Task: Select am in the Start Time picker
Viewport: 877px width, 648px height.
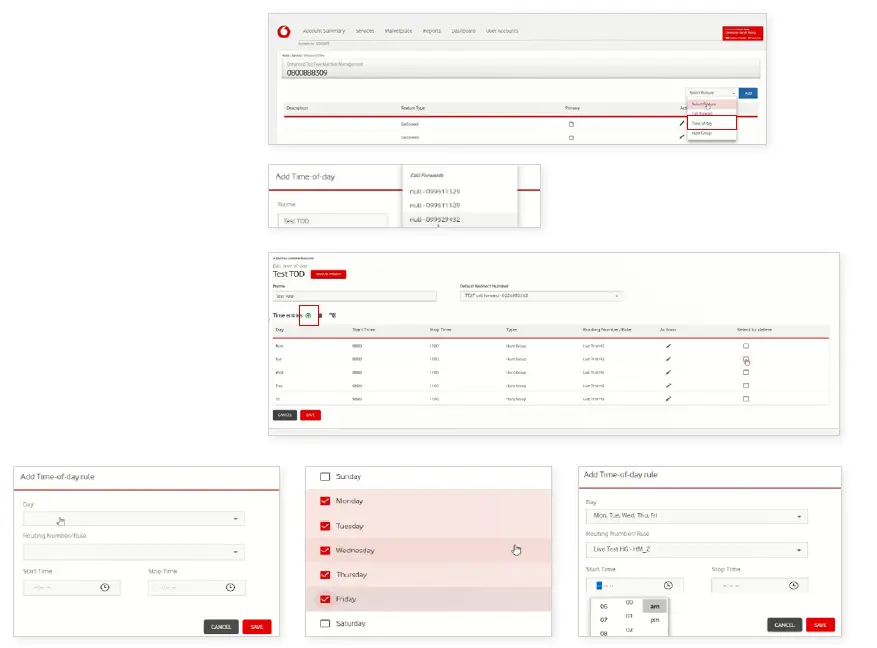Action: pos(654,605)
